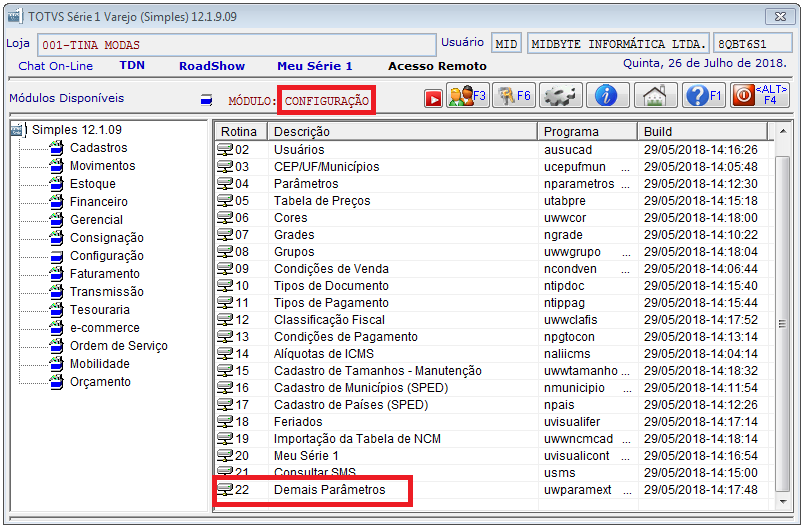
Task: Click the MIDBYTE INFORMÁTICA LTDA. field
Action: coord(618,44)
